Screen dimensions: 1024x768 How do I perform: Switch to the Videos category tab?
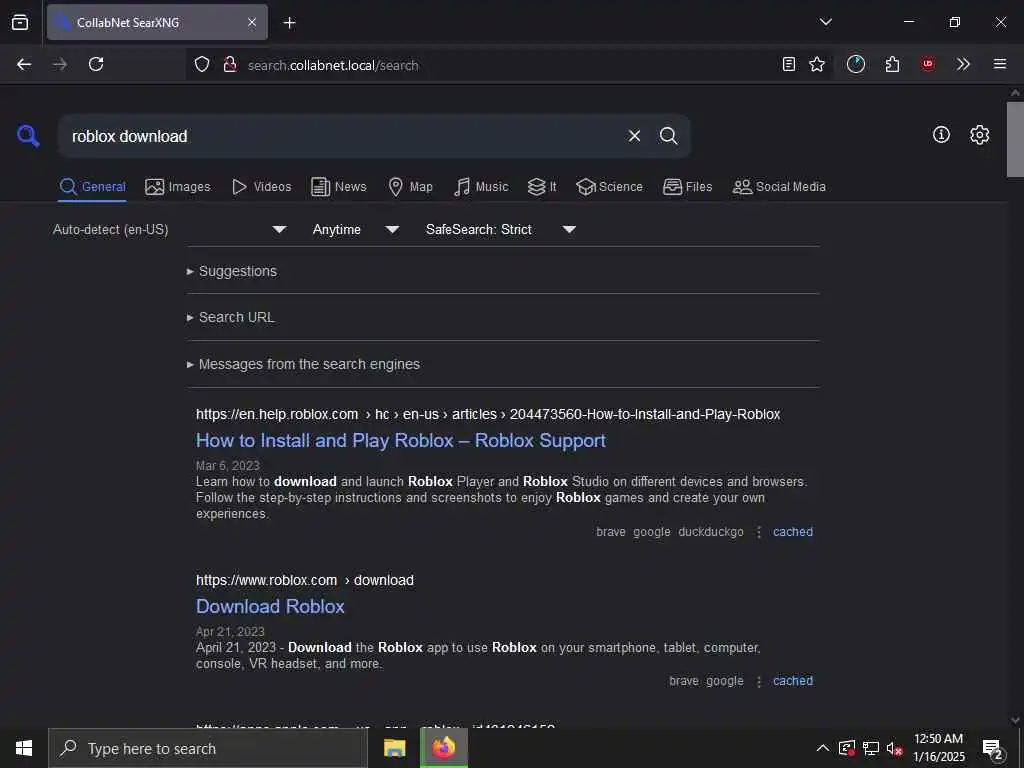pos(261,187)
